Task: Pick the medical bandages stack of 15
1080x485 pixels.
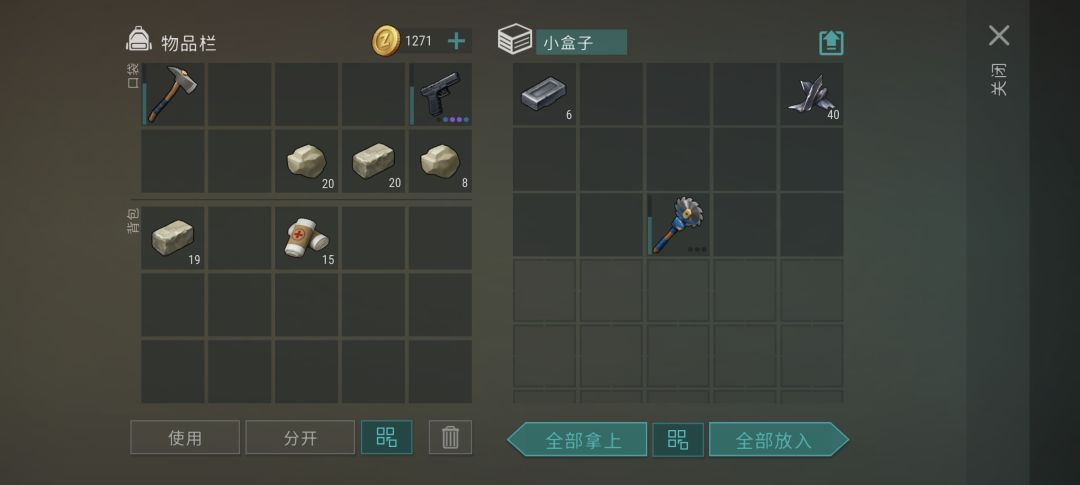Action: point(307,238)
